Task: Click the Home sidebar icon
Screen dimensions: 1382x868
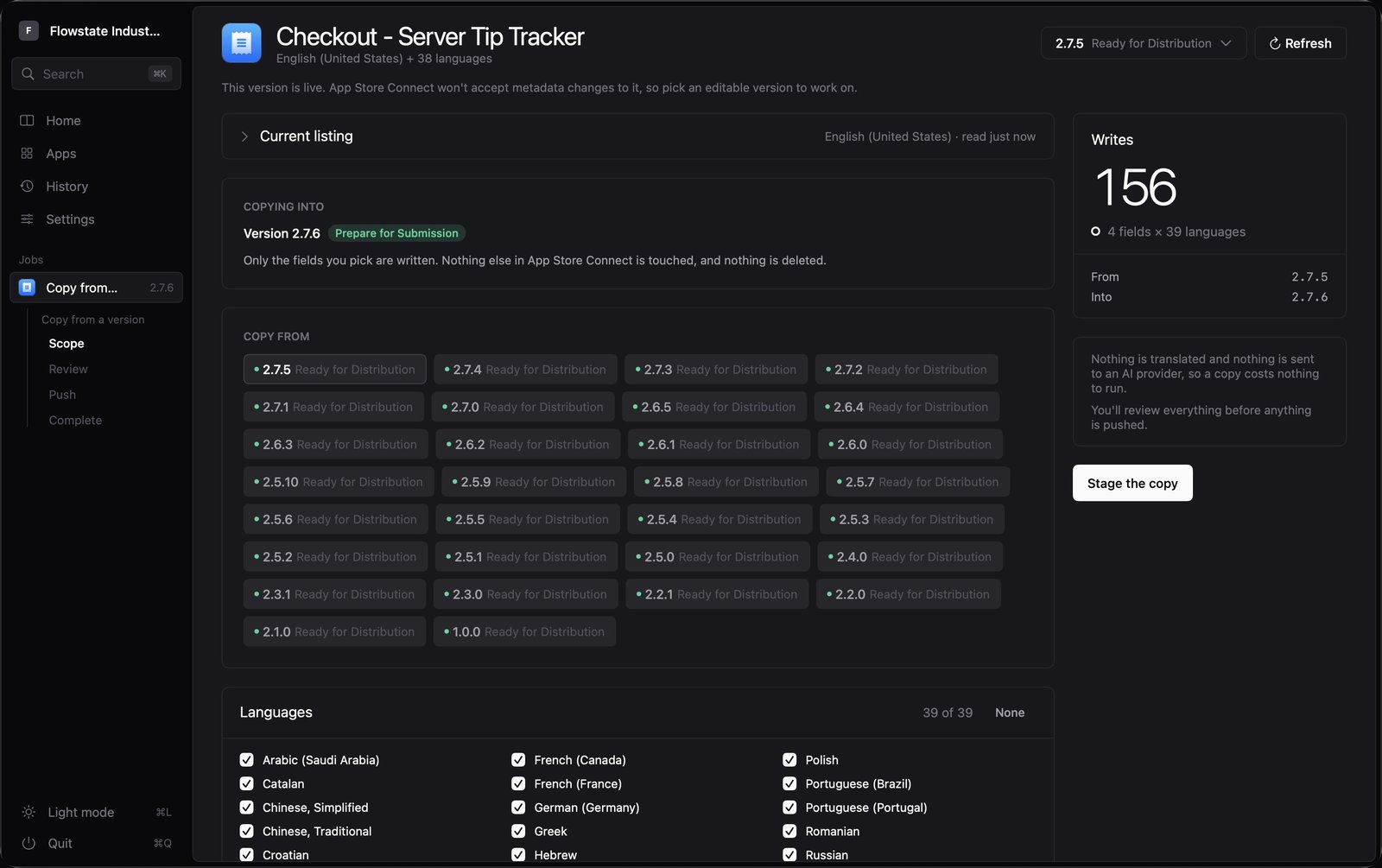Action: pyautogui.click(x=27, y=120)
